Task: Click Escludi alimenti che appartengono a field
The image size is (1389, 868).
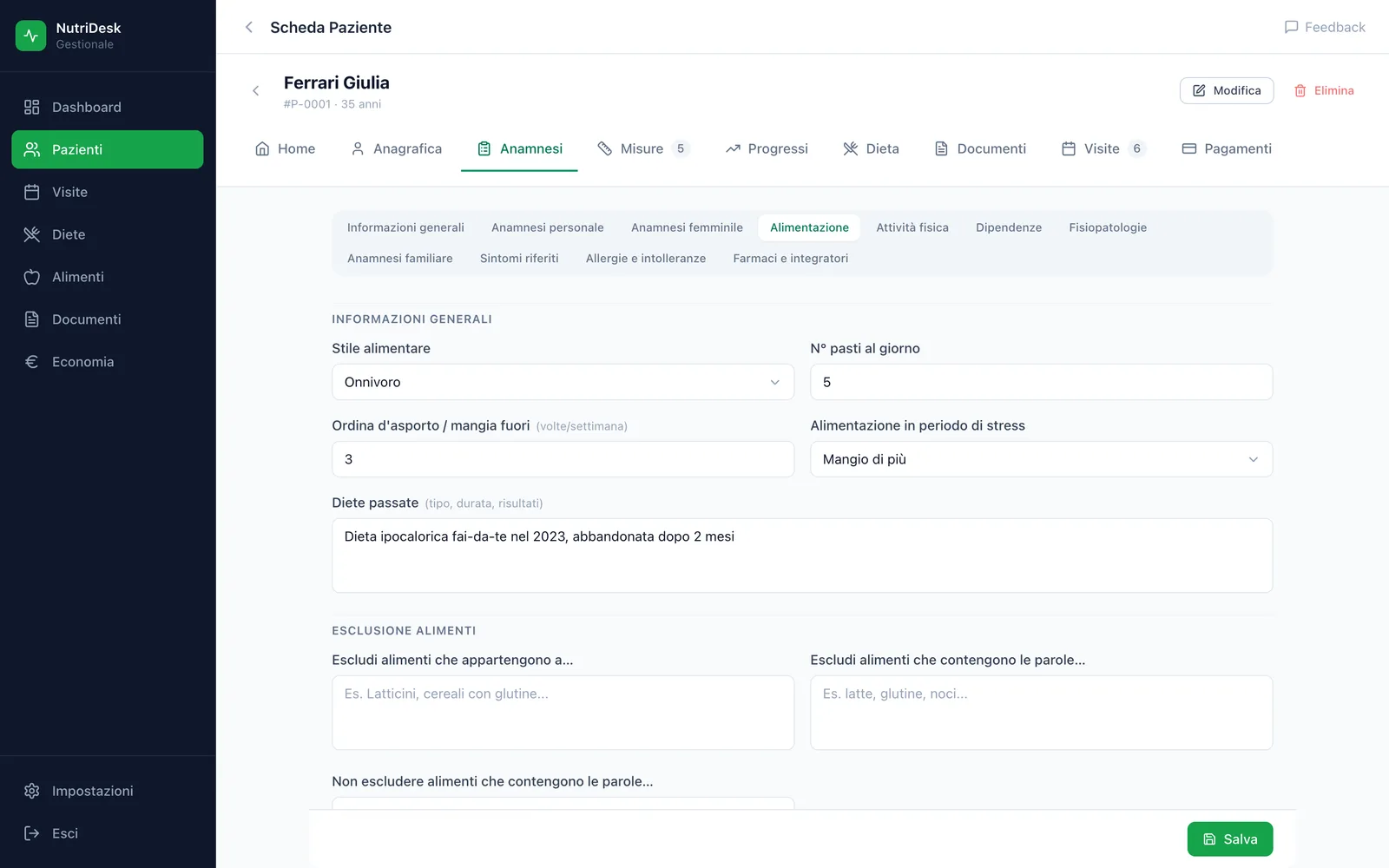Action: click(563, 713)
